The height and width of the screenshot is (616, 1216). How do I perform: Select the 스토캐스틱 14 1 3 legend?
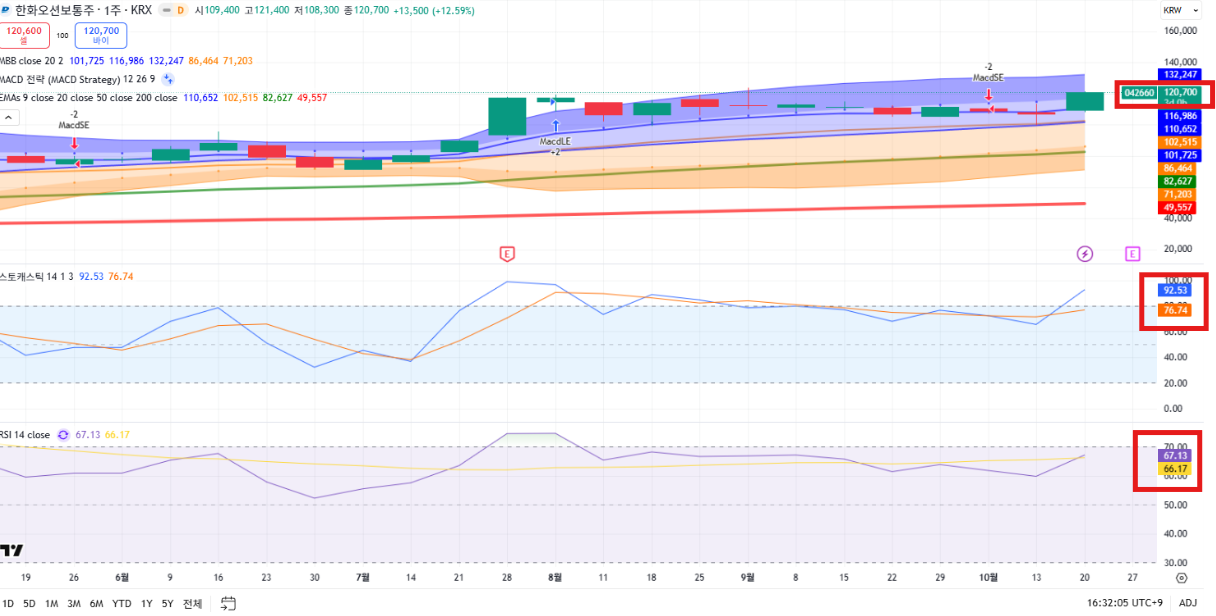point(38,275)
